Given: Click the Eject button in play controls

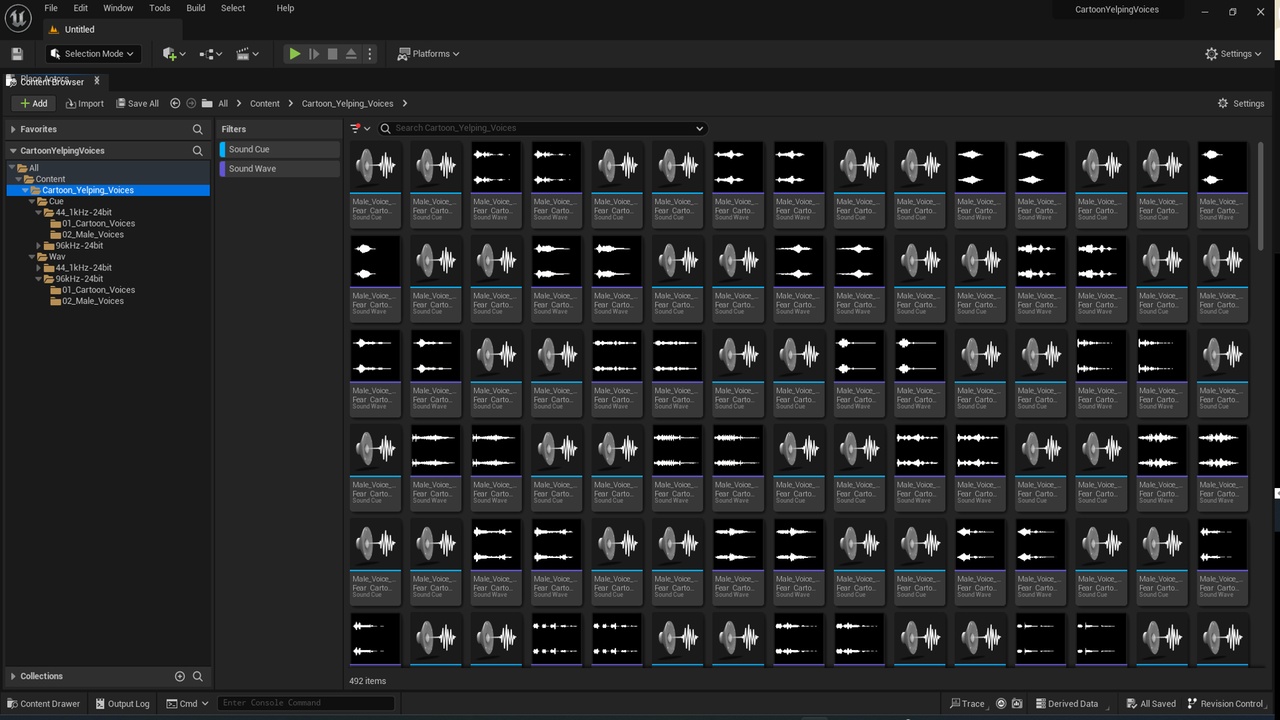Looking at the screenshot, I should pos(351,54).
